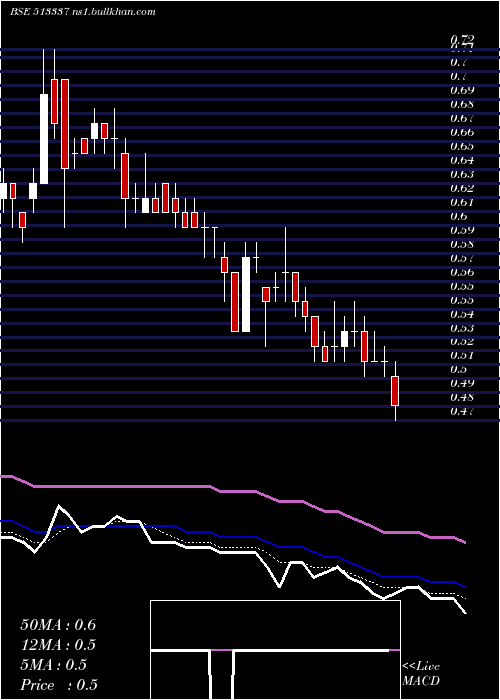Viewport: 500px width, 700px height.
Task: Click the header text 'BSE 513337 ns1.bullkhan.com'
Action: coord(83,12)
